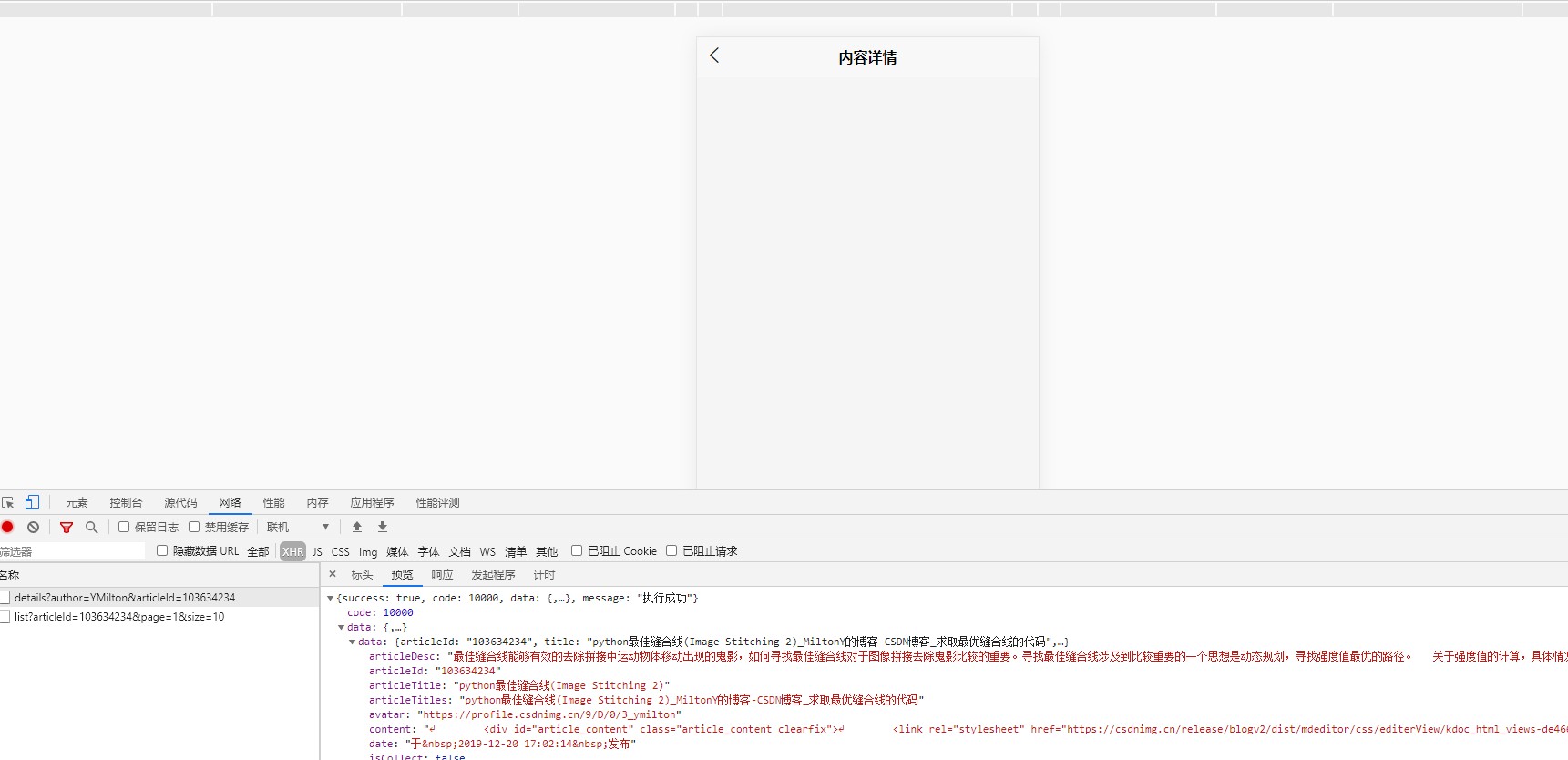The width and height of the screenshot is (1568, 760).
Task: Select the details?author=YMilton&articleId request row
Action: click(x=159, y=598)
